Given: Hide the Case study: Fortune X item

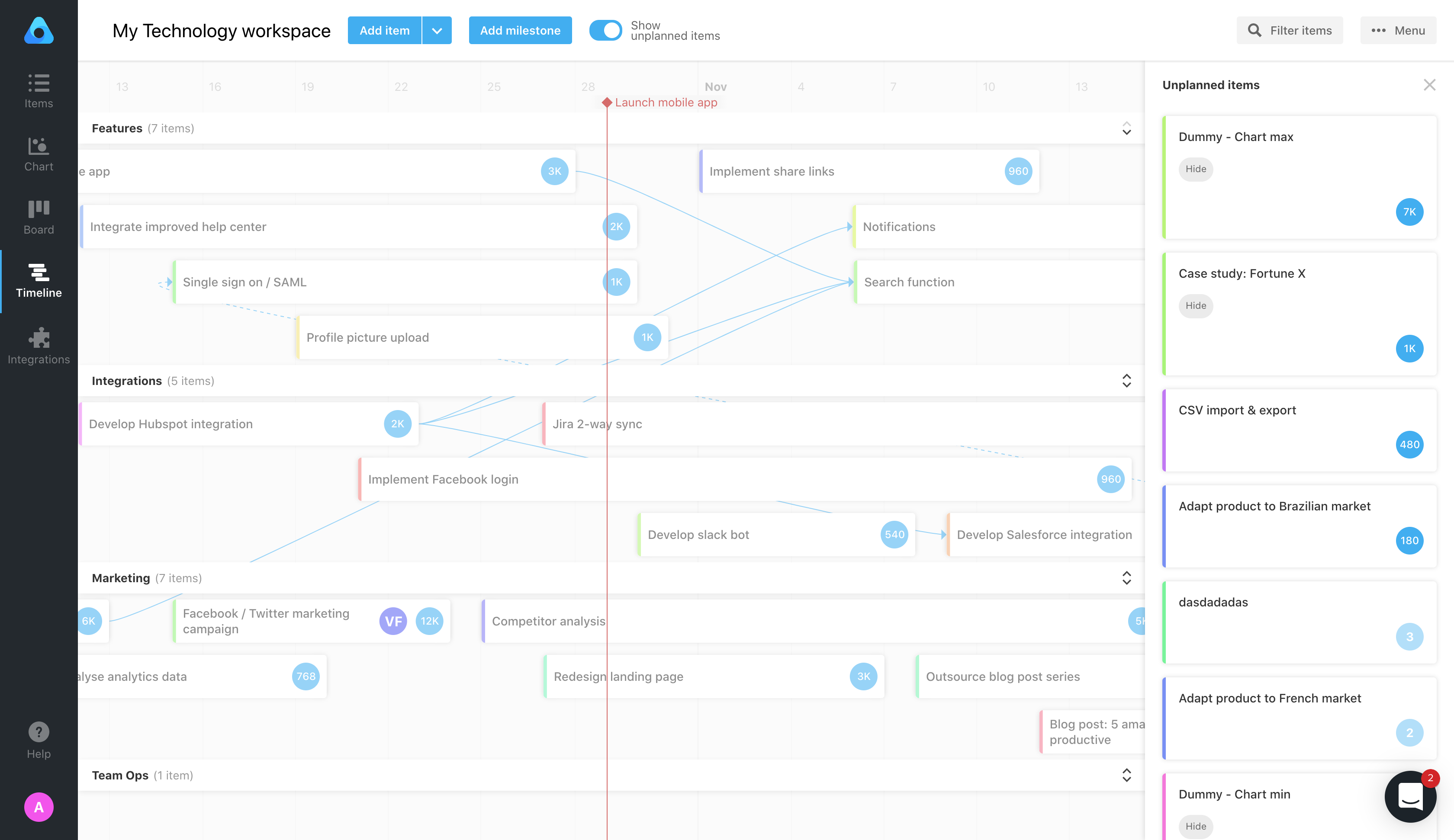Looking at the screenshot, I should tap(1196, 306).
